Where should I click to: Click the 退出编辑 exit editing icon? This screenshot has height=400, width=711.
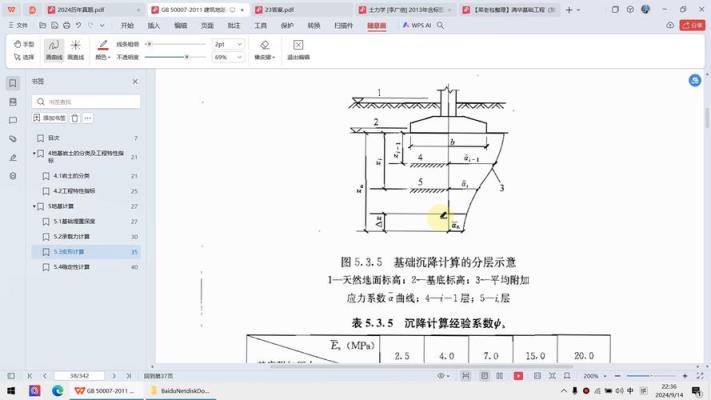click(x=298, y=49)
